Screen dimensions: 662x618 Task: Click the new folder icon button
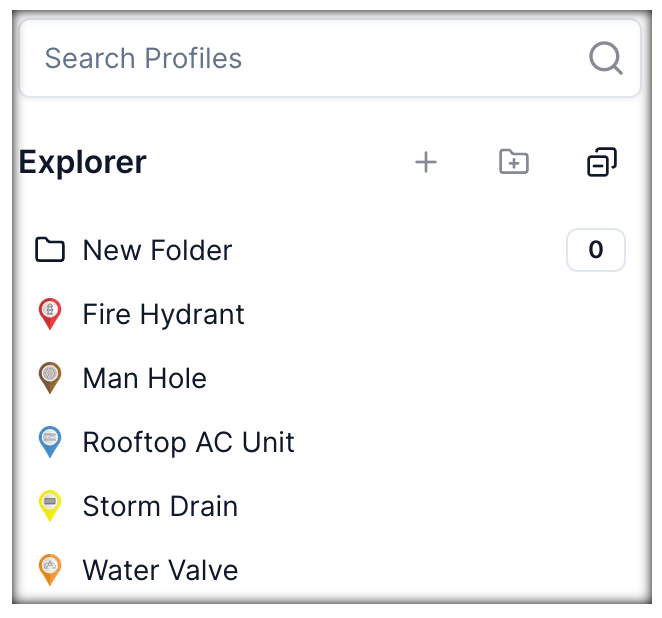(x=514, y=162)
